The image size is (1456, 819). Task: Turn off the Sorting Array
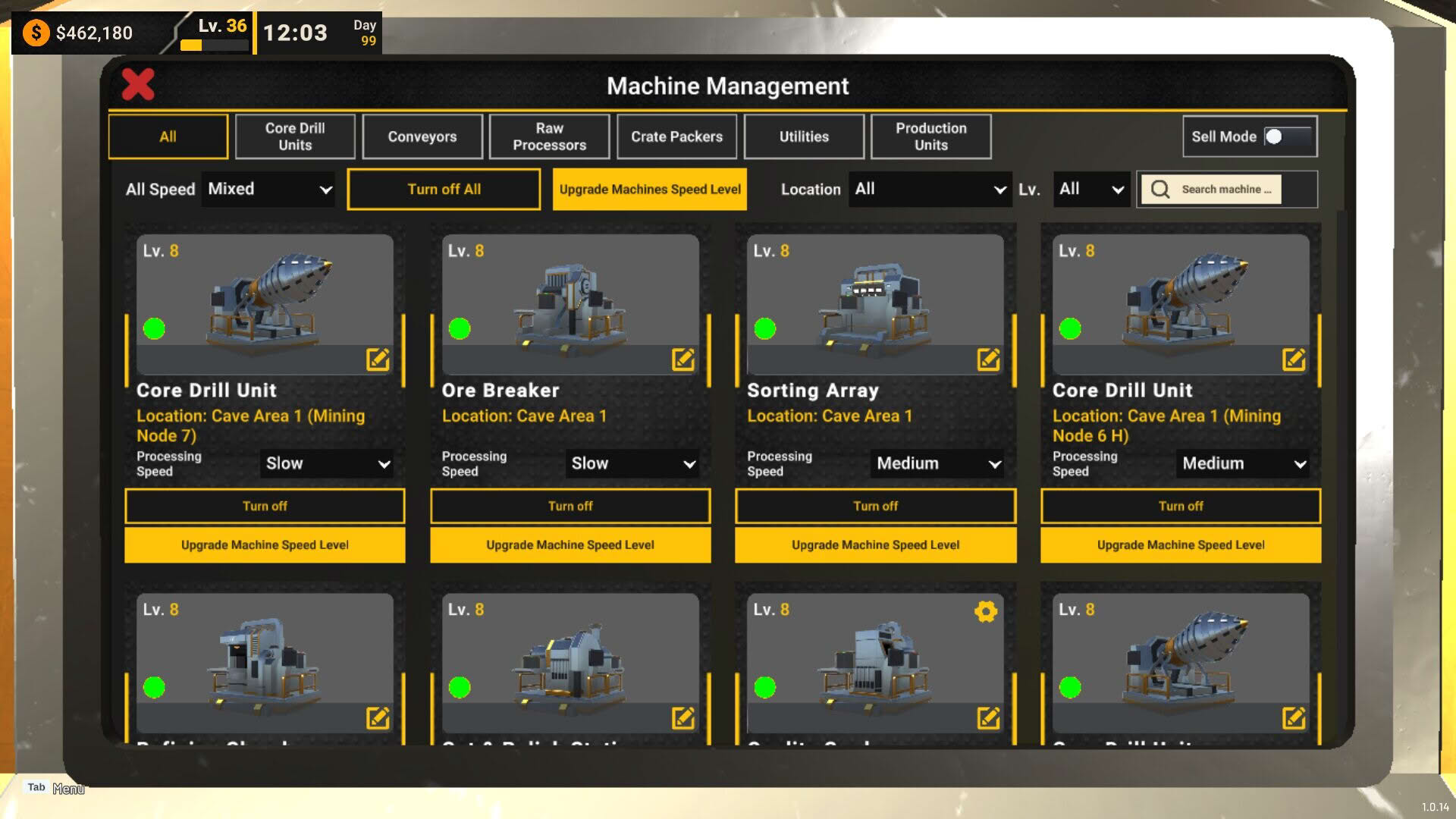876,506
